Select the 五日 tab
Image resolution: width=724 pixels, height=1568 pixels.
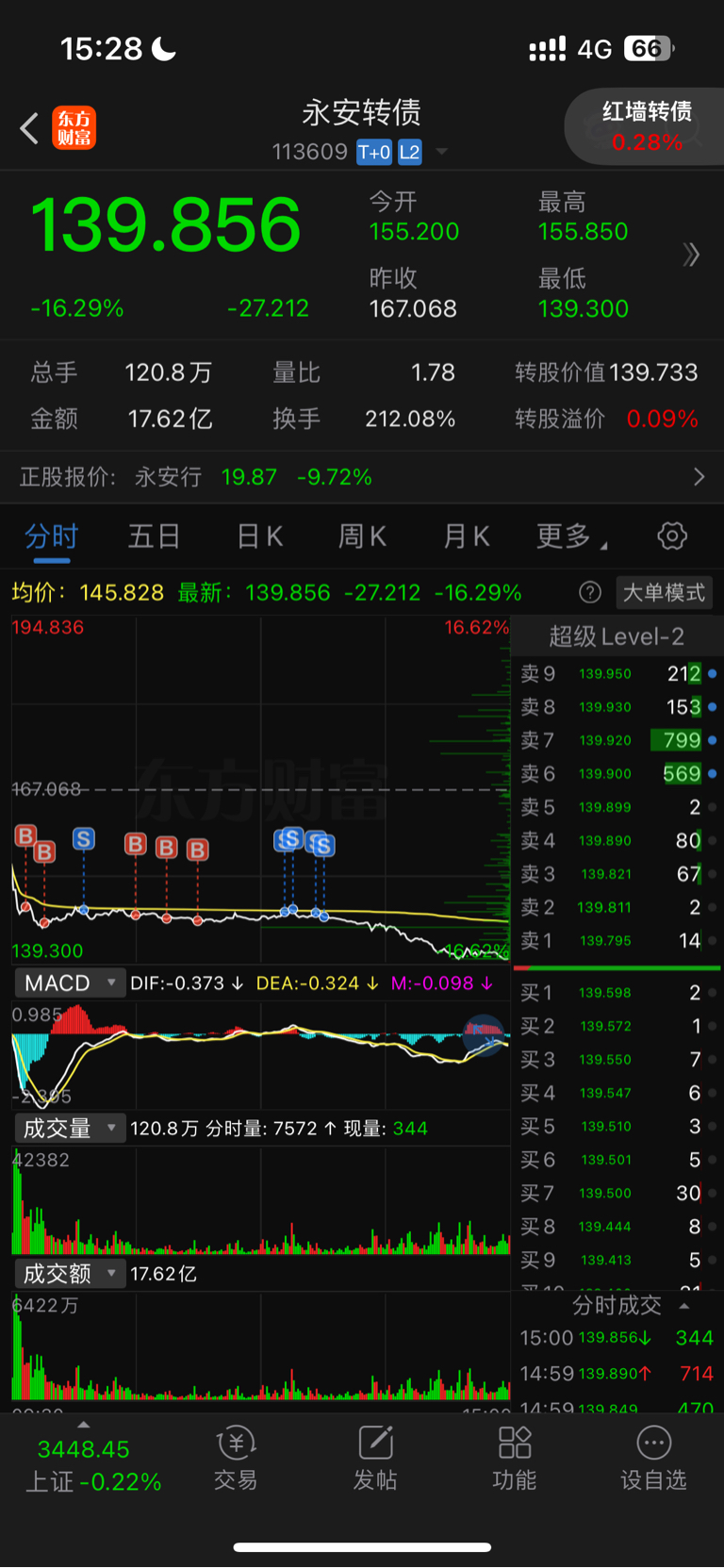(x=155, y=536)
